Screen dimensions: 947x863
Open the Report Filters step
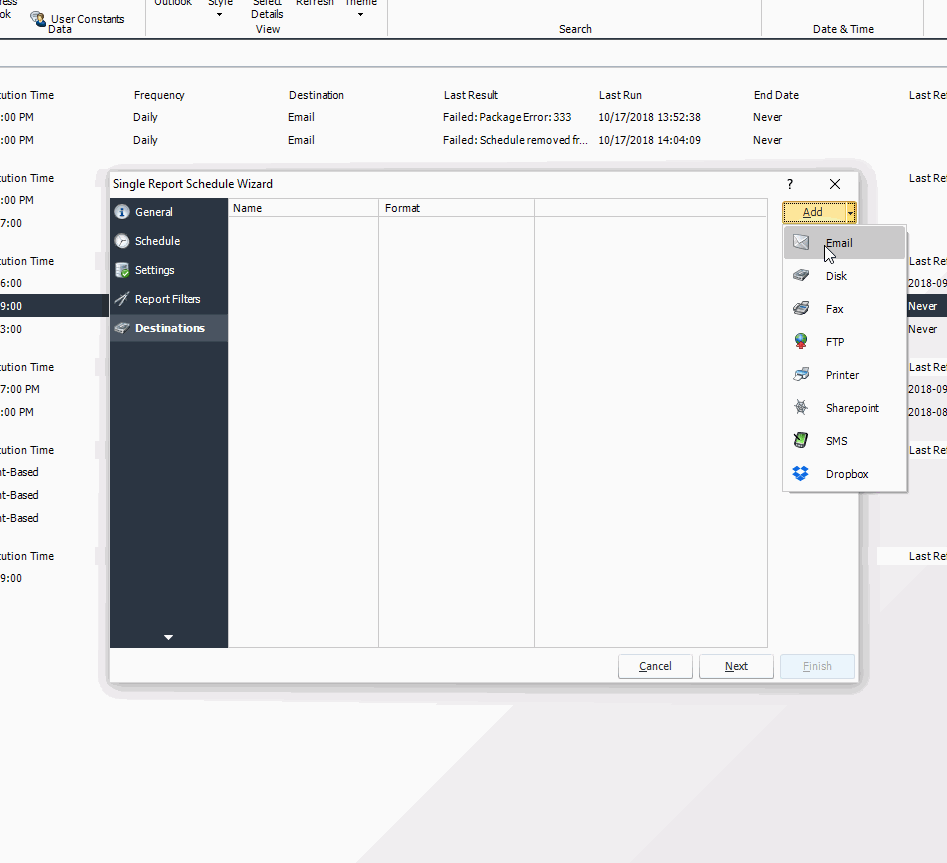coord(167,299)
